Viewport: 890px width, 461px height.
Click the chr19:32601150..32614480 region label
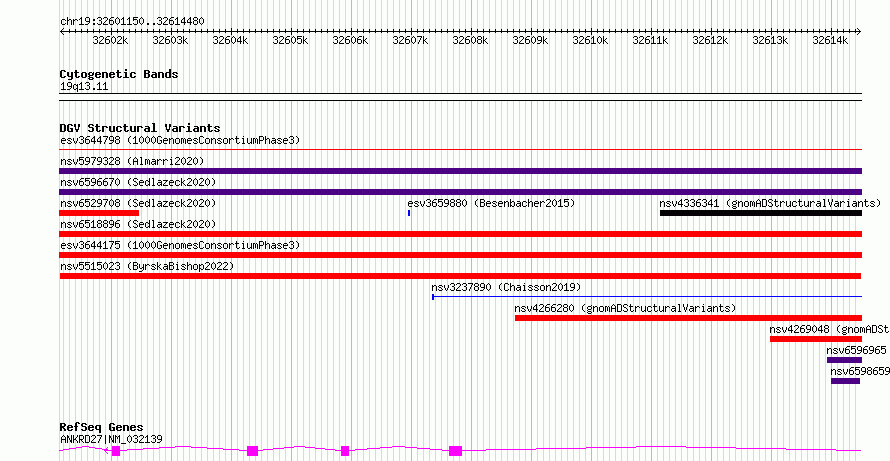(132, 21)
